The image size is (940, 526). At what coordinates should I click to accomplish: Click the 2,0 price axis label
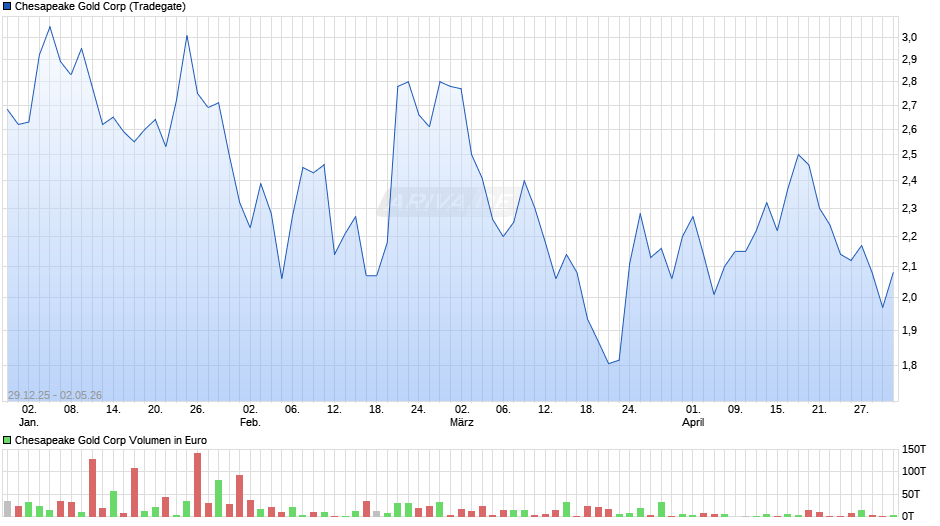[x=909, y=297]
